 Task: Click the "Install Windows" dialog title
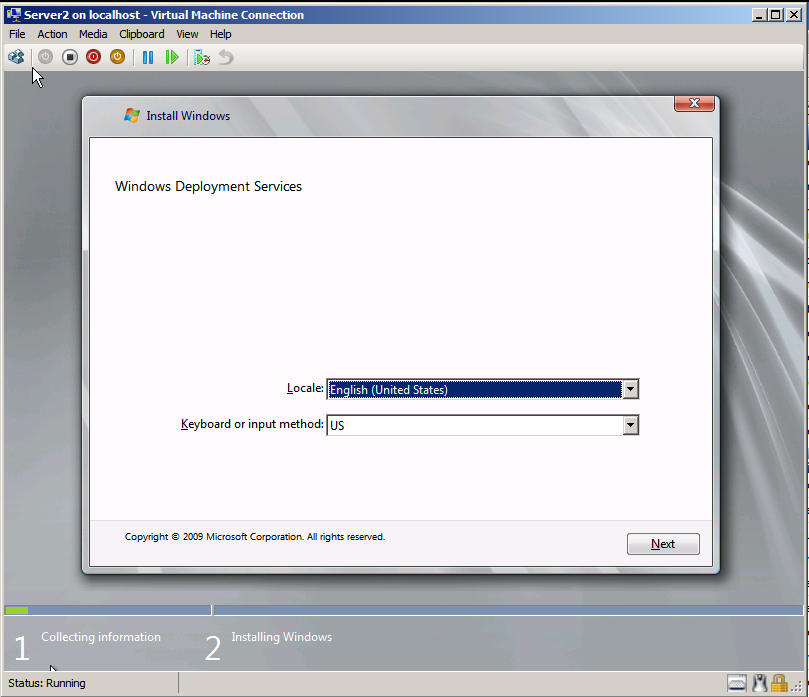pyautogui.click(x=188, y=116)
